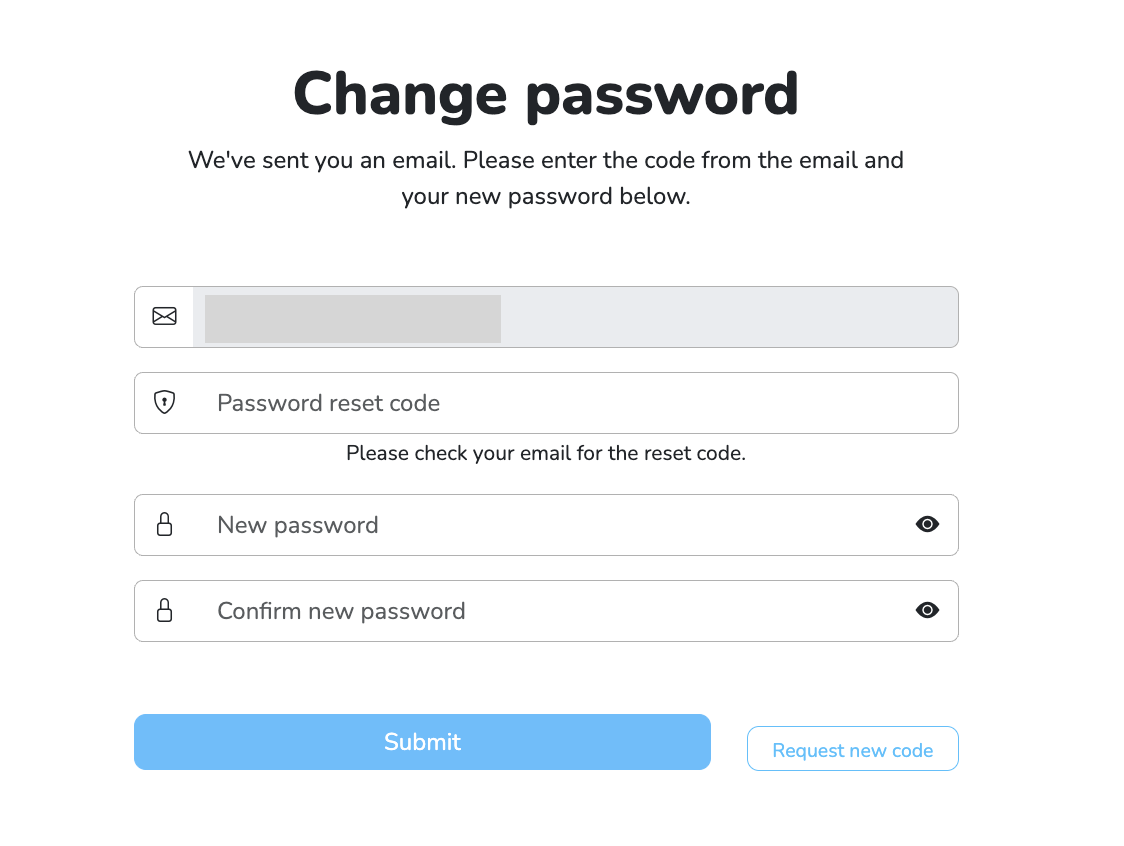The image size is (1124, 846).
Task: Click the word "password" in the heading
Action: (662, 94)
